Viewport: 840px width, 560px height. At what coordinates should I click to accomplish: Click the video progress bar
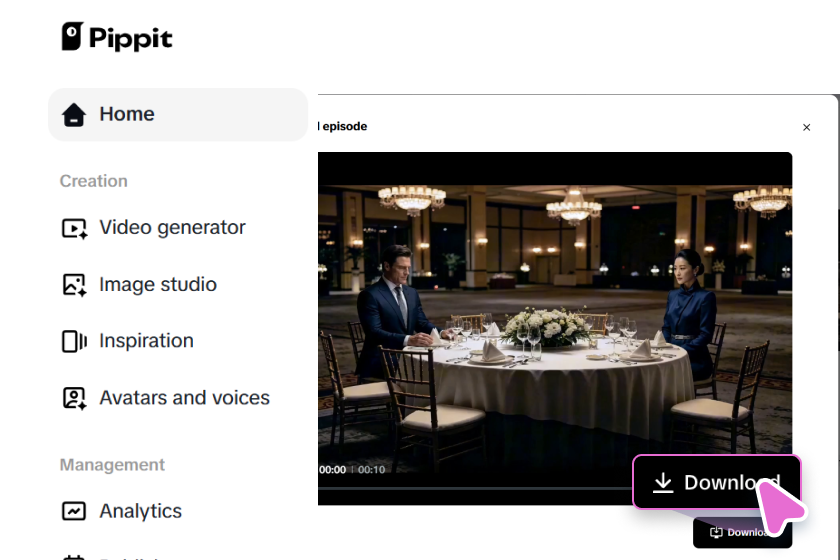click(475, 488)
